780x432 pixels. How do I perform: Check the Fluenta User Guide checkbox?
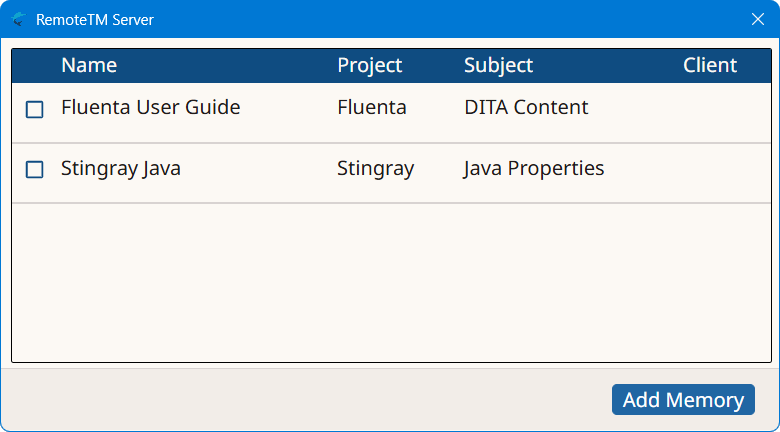(34, 109)
